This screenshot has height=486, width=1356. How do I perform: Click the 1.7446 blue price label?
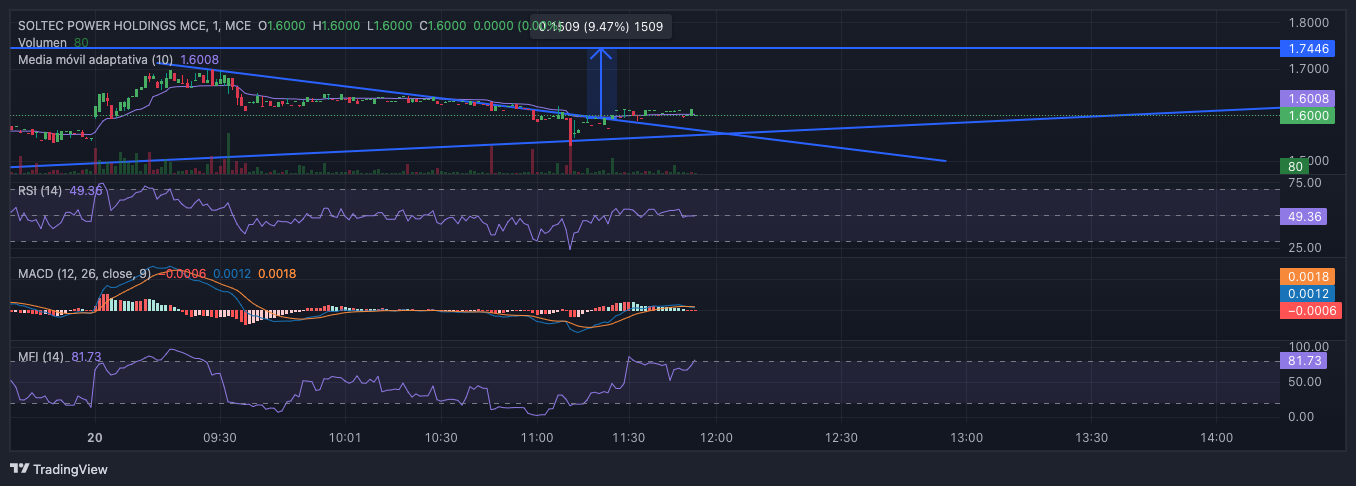(x=1308, y=48)
